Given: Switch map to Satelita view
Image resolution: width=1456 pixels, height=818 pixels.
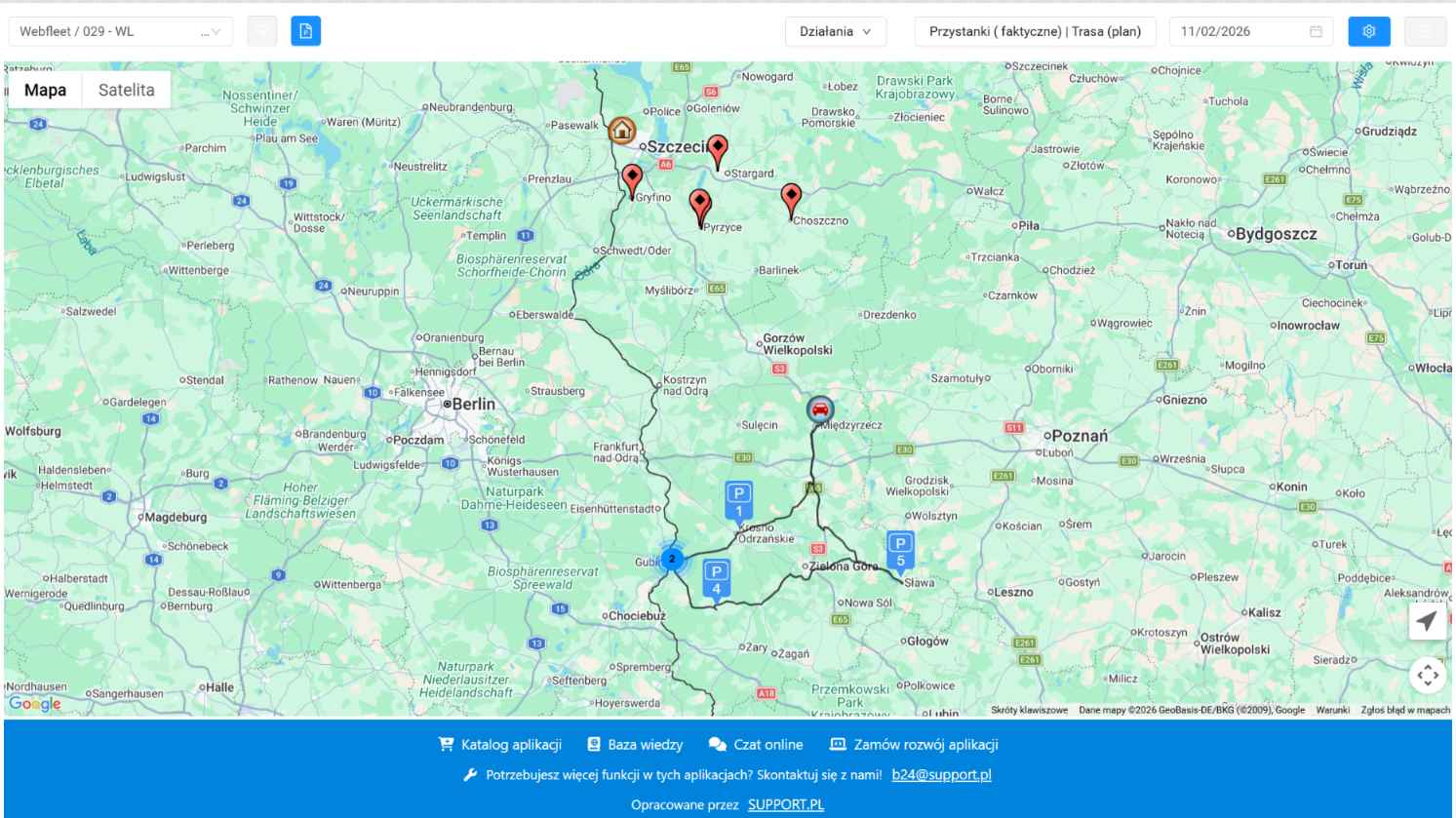Looking at the screenshot, I should [126, 90].
